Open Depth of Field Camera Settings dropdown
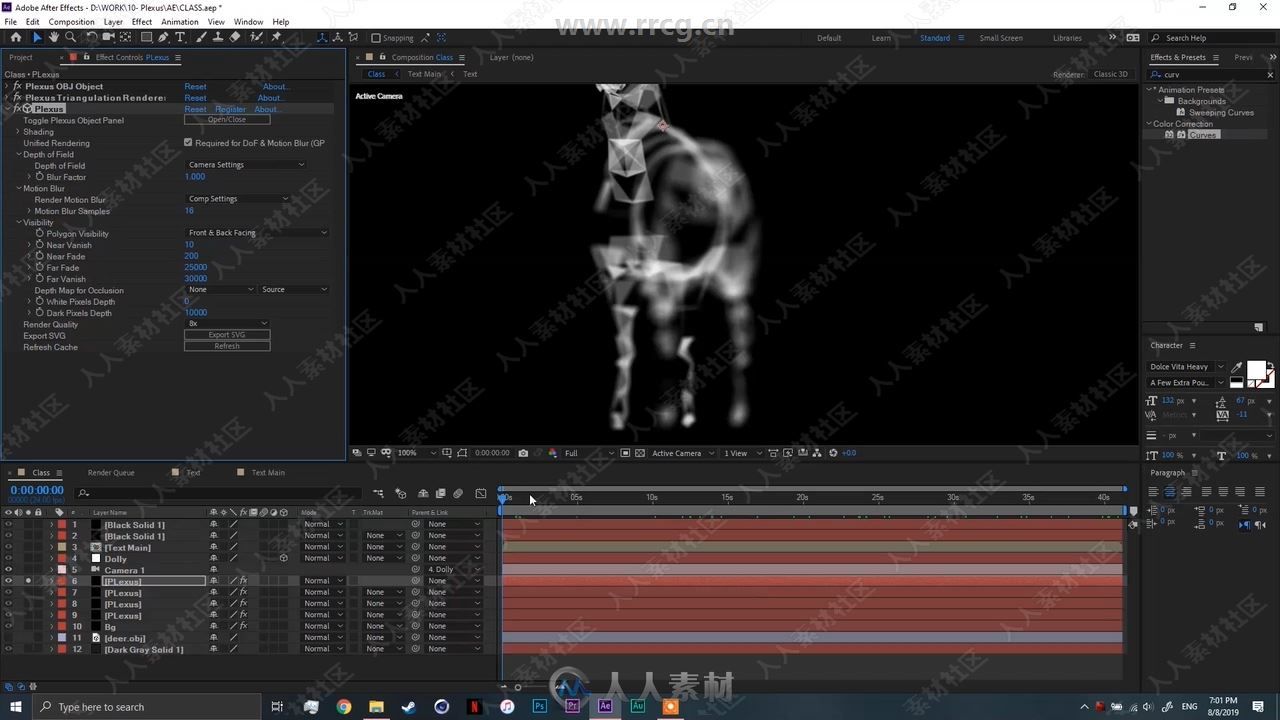Image resolution: width=1280 pixels, height=720 pixels. [x=245, y=165]
